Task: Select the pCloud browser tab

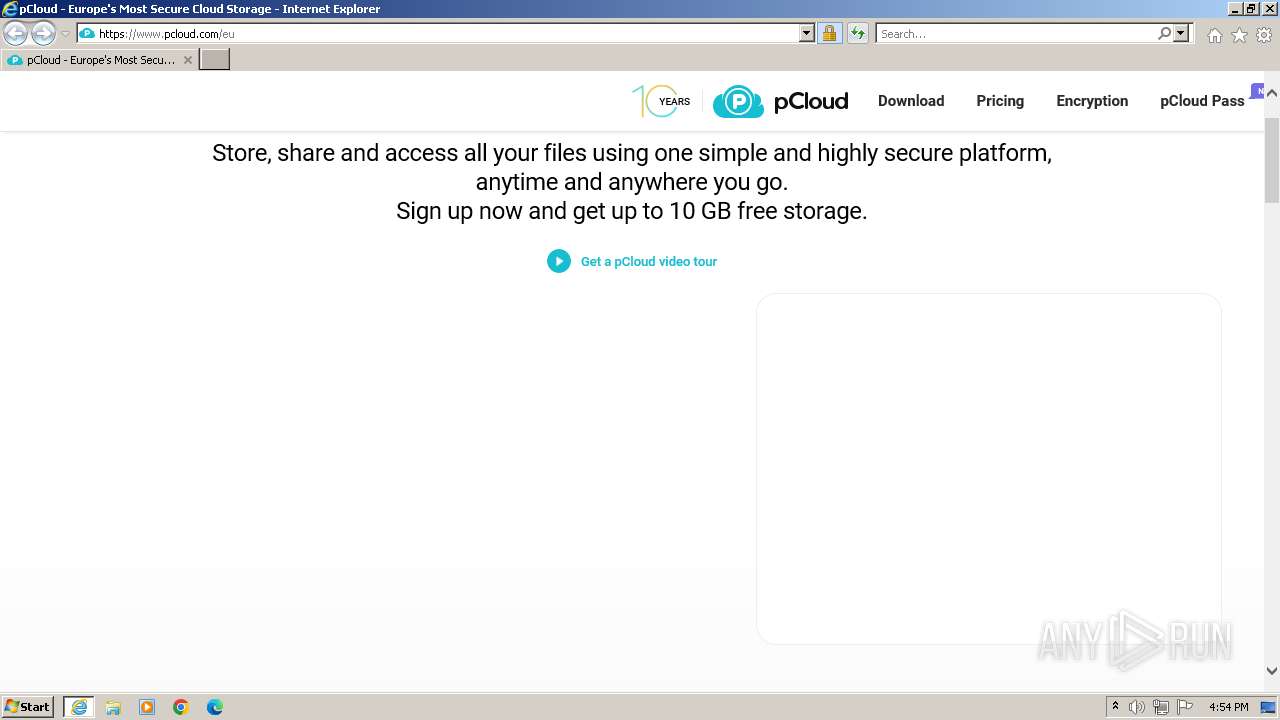Action: tap(99, 60)
